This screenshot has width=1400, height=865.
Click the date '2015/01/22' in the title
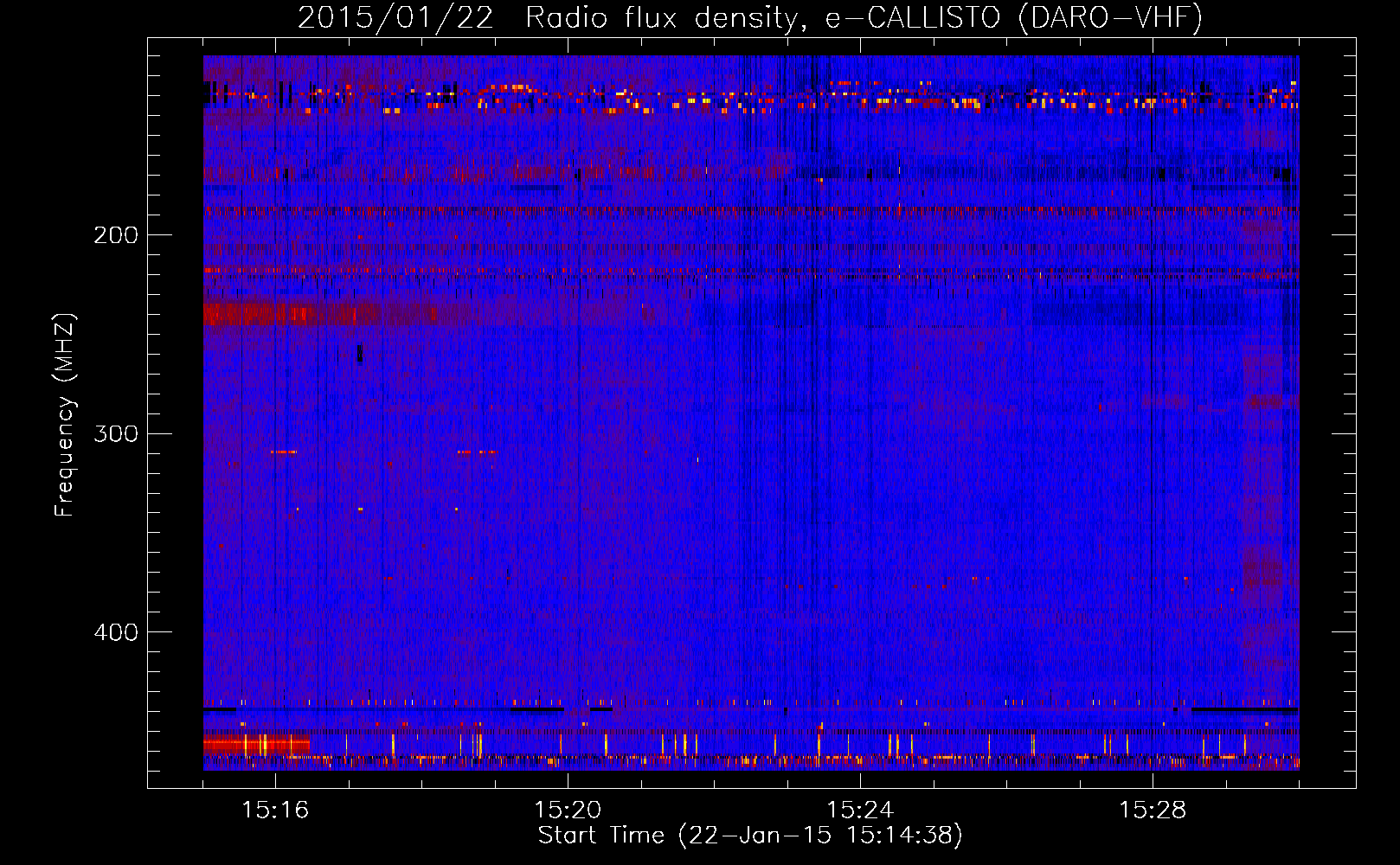coord(396,18)
